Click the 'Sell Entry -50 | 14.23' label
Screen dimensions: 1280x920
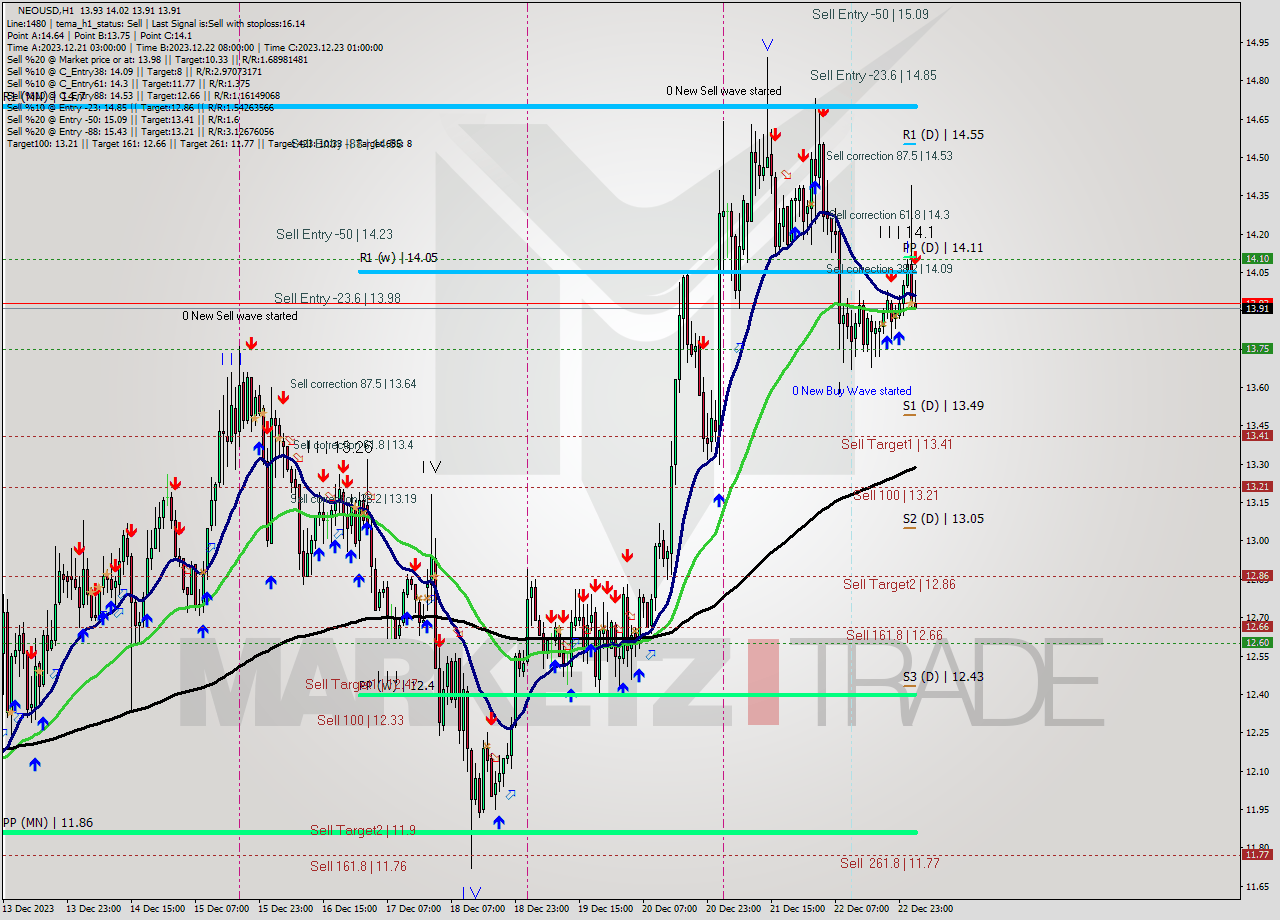[334, 234]
